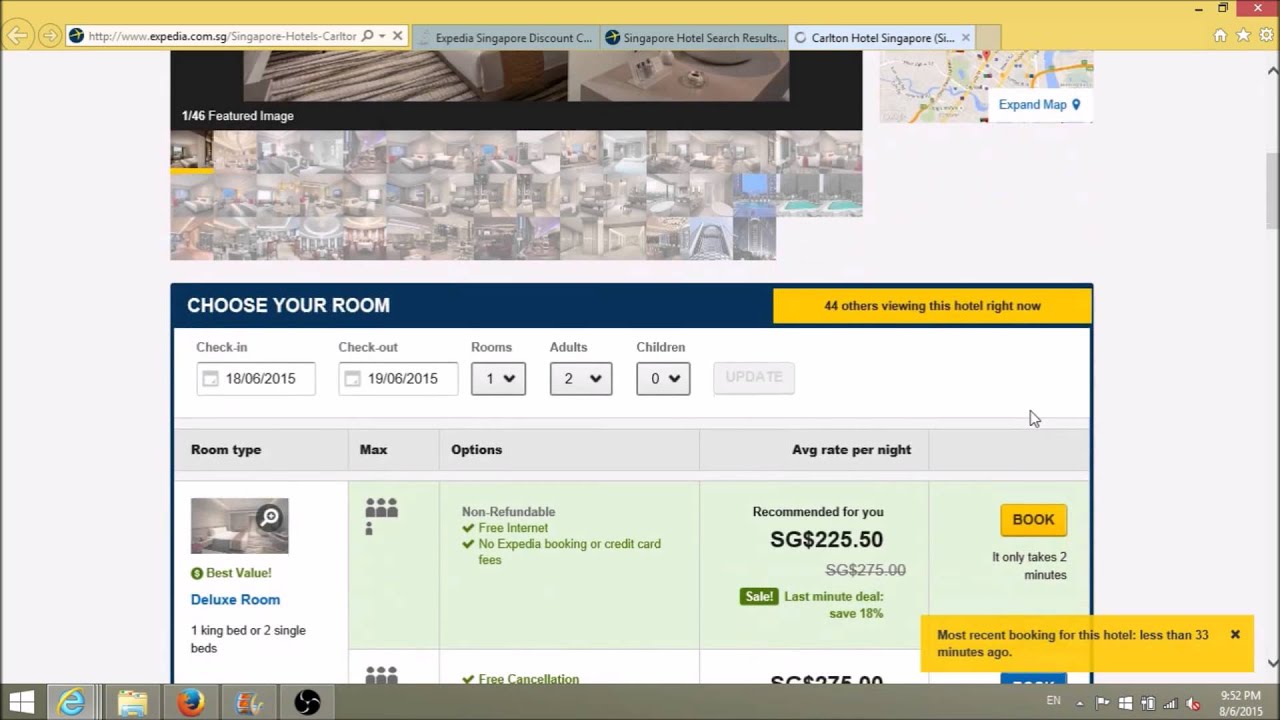Screen dimensions: 1280x720
Task: Open the Deluxe Room link
Action: [235, 600]
